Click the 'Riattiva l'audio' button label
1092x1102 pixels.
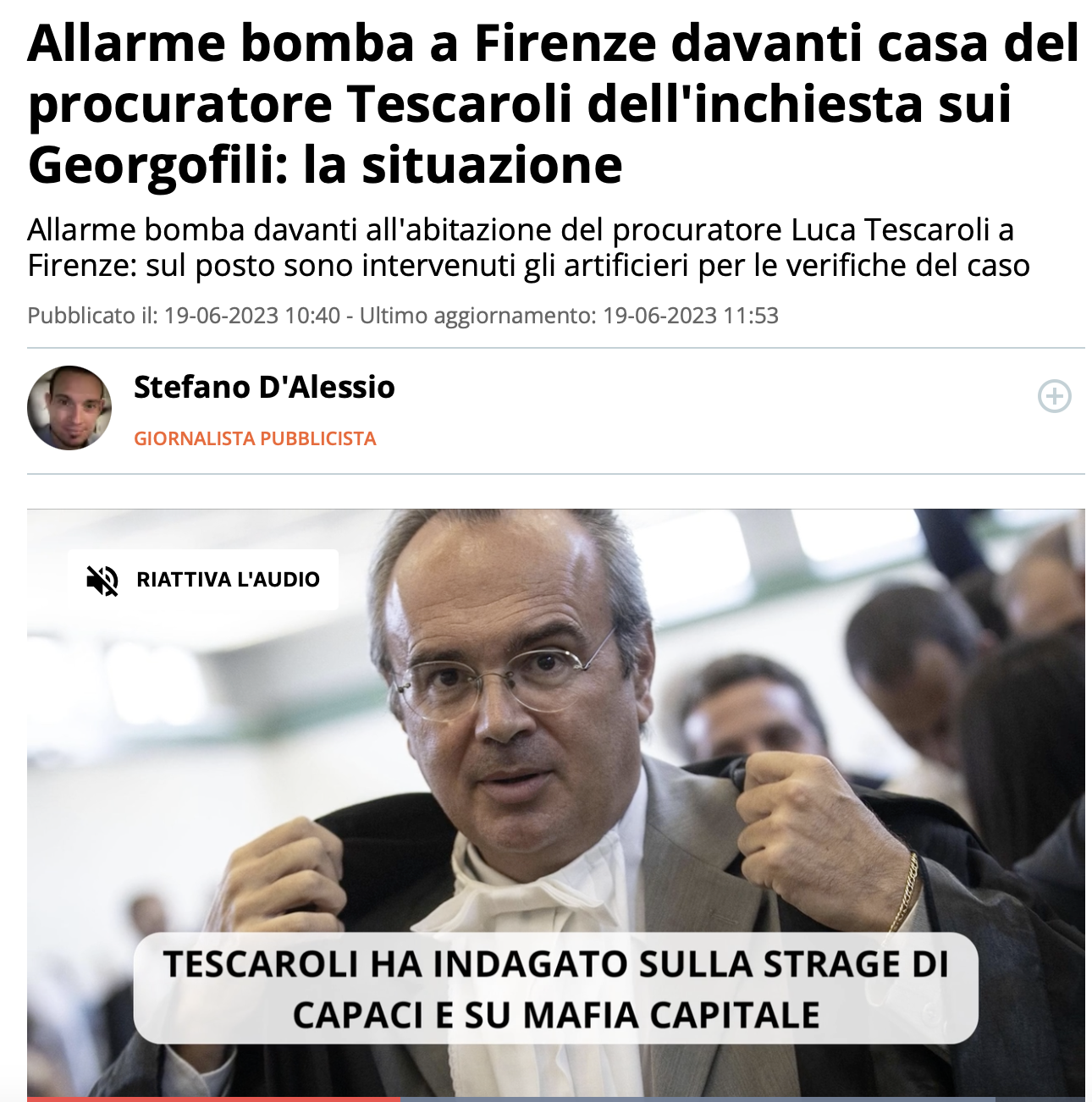pos(229,580)
